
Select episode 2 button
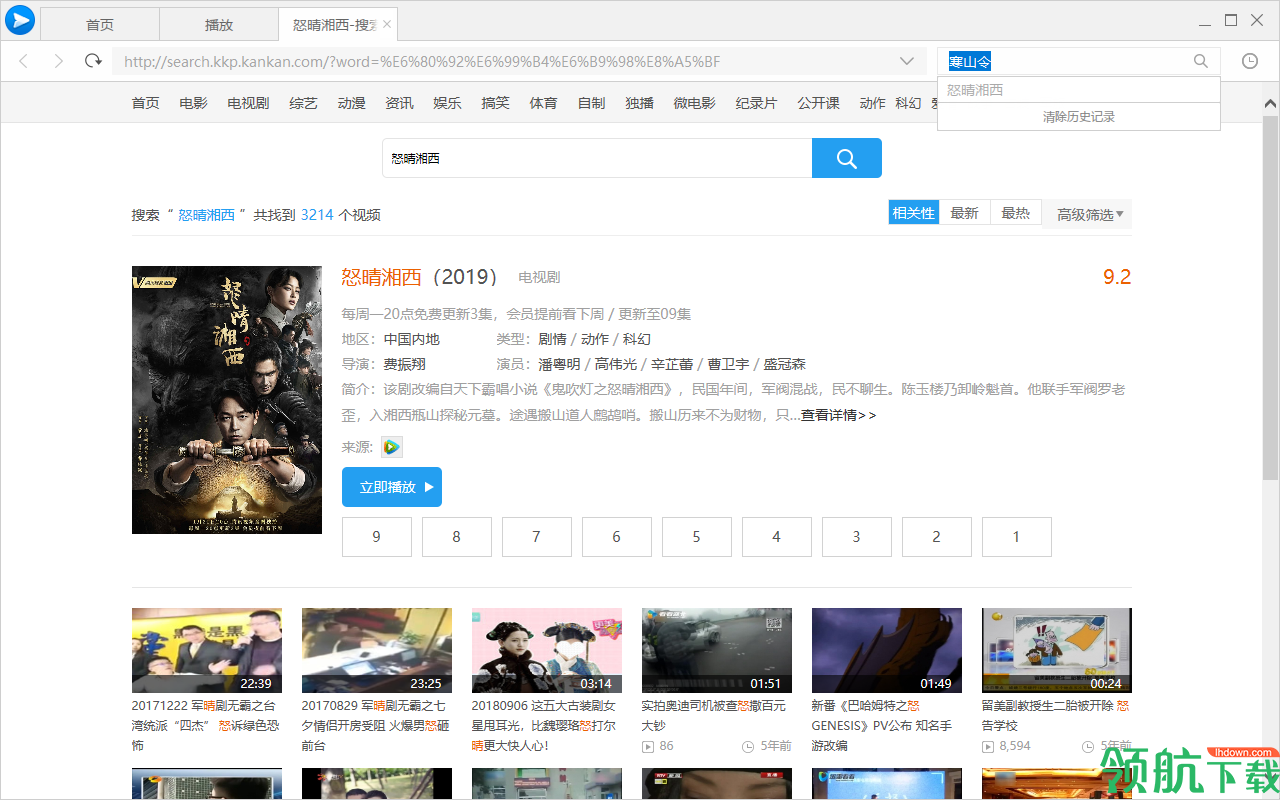[937, 537]
